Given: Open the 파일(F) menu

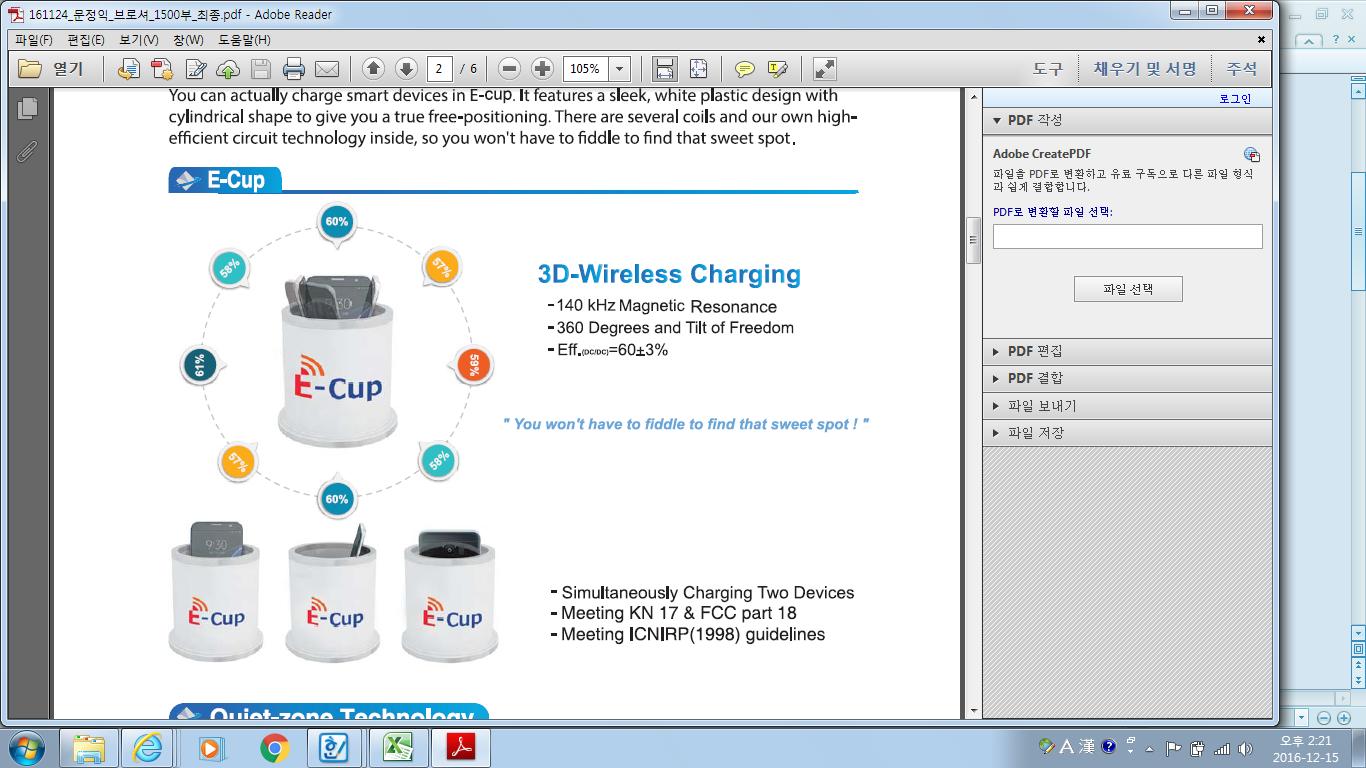Looking at the screenshot, I should tap(34, 40).
